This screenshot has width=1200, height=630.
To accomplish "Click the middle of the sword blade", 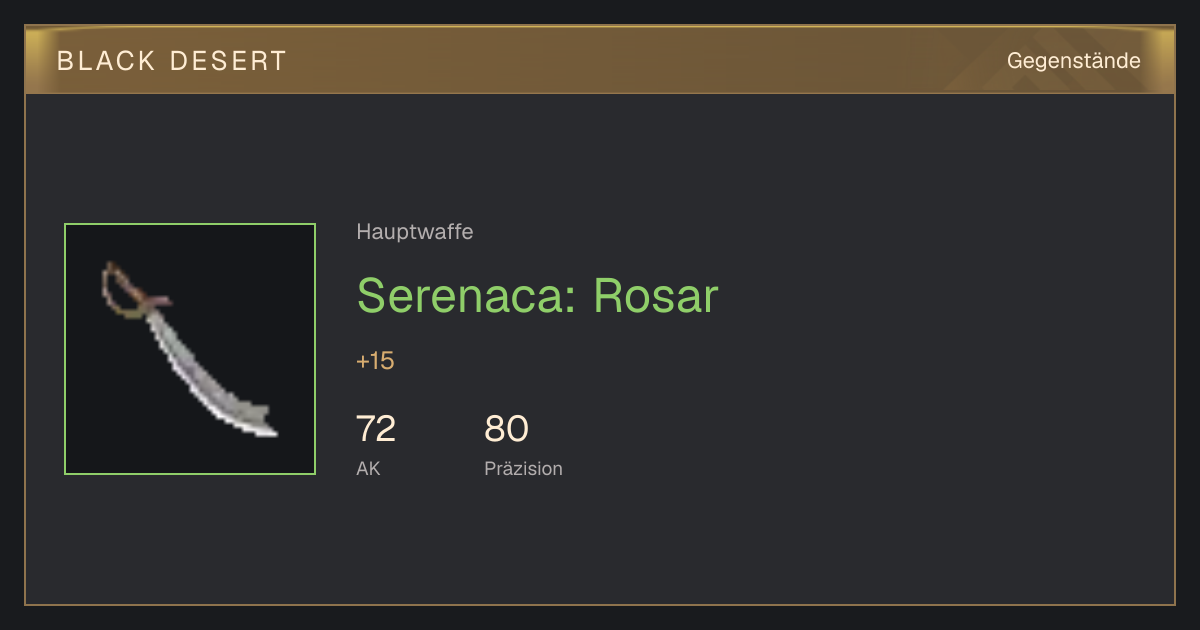I will (x=195, y=360).
